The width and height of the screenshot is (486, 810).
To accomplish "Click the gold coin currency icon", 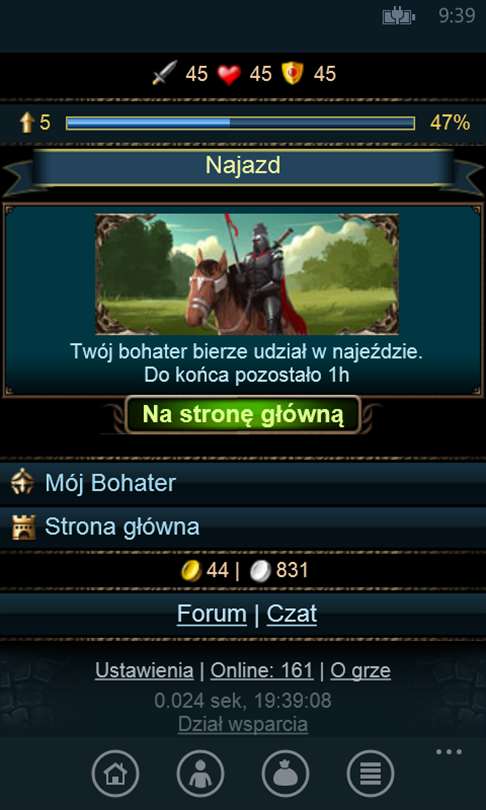I will pos(191,570).
